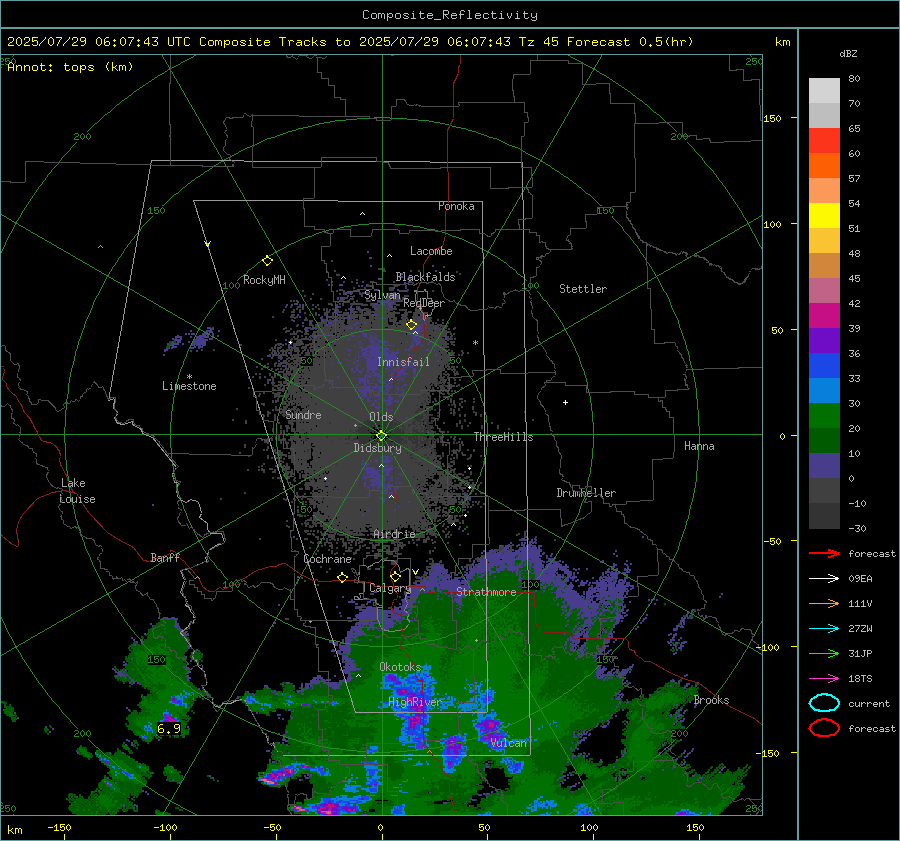Click the Drumheller town label
Image resolution: width=900 pixels, height=841 pixels.
tap(586, 493)
